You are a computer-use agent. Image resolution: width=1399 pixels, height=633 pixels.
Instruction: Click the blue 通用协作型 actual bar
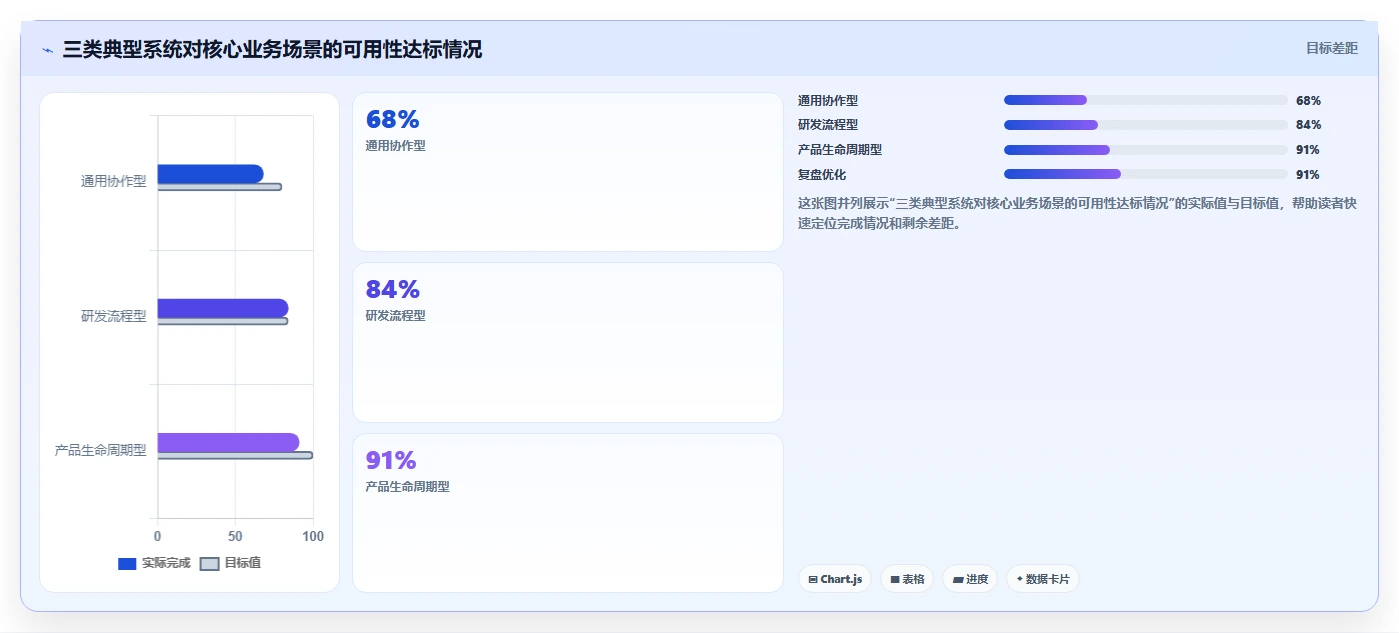pos(210,174)
